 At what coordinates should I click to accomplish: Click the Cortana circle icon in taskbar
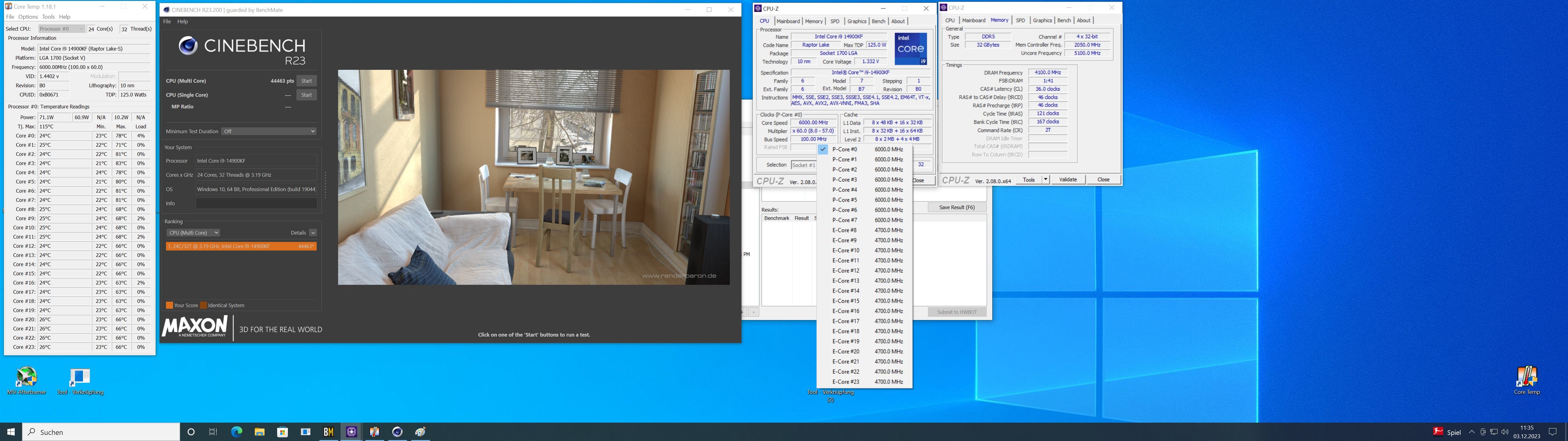click(190, 432)
